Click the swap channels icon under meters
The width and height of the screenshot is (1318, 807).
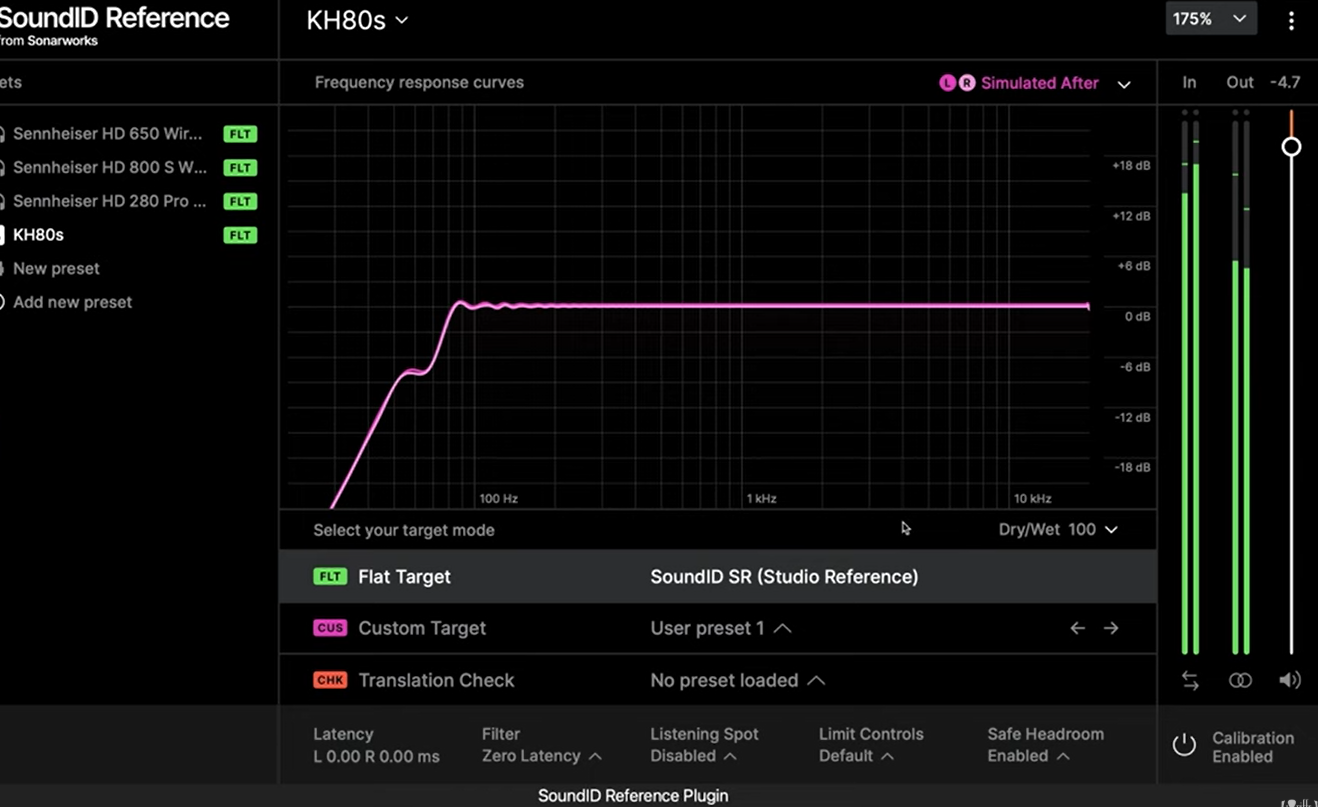(1190, 680)
